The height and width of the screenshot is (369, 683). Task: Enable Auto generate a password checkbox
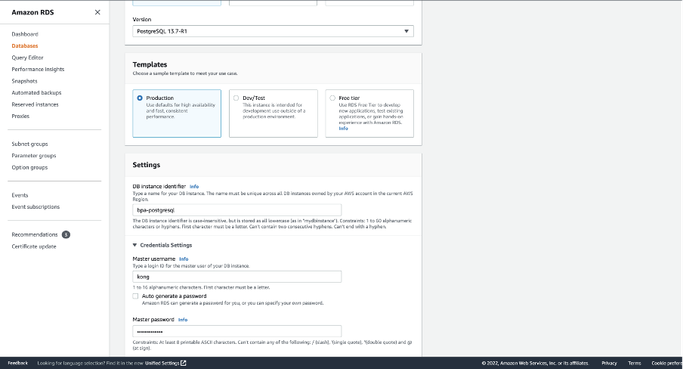[135, 296]
